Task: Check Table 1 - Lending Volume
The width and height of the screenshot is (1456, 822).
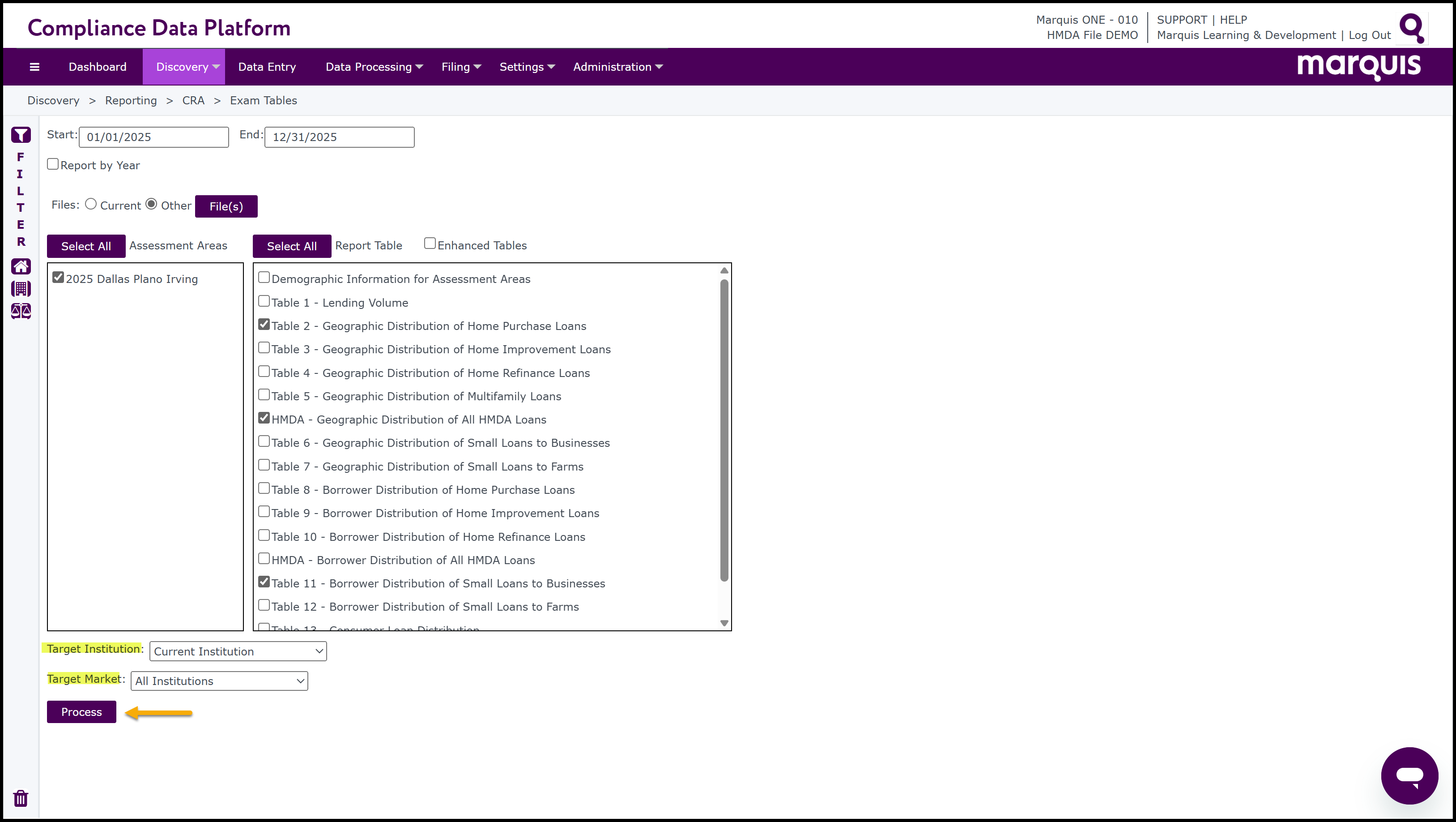Action: click(x=264, y=301)
